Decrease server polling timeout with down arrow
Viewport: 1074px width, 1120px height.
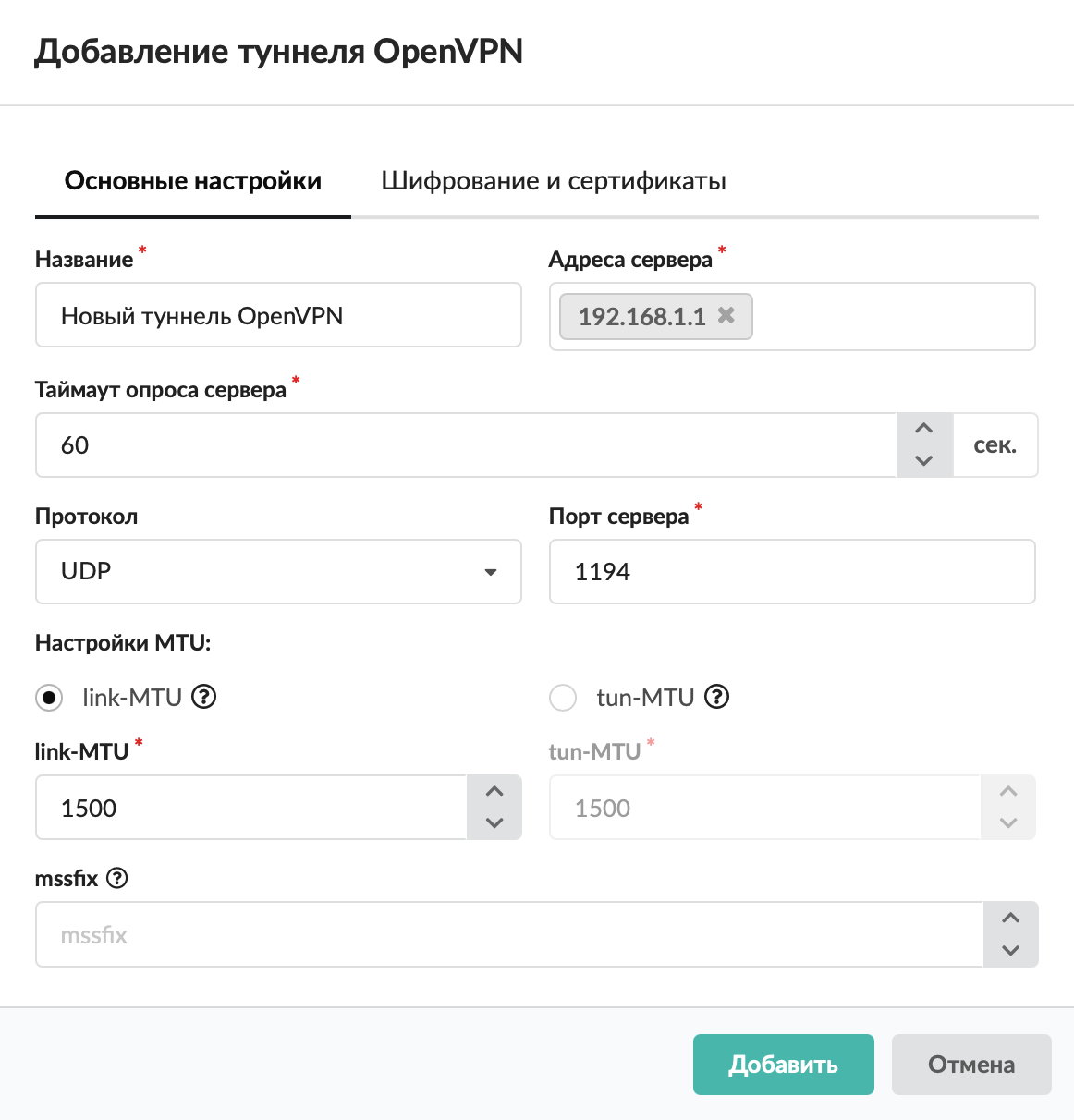point(924,460)
